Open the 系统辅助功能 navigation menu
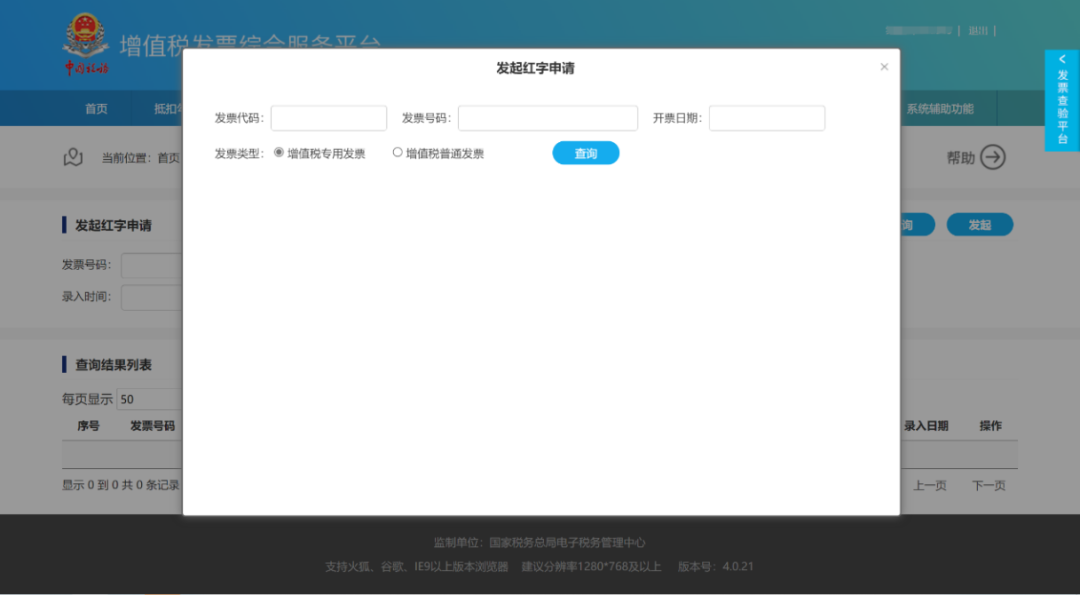Screen dimensions: 1080x595 pyautogui.click(x=939, y=109)
